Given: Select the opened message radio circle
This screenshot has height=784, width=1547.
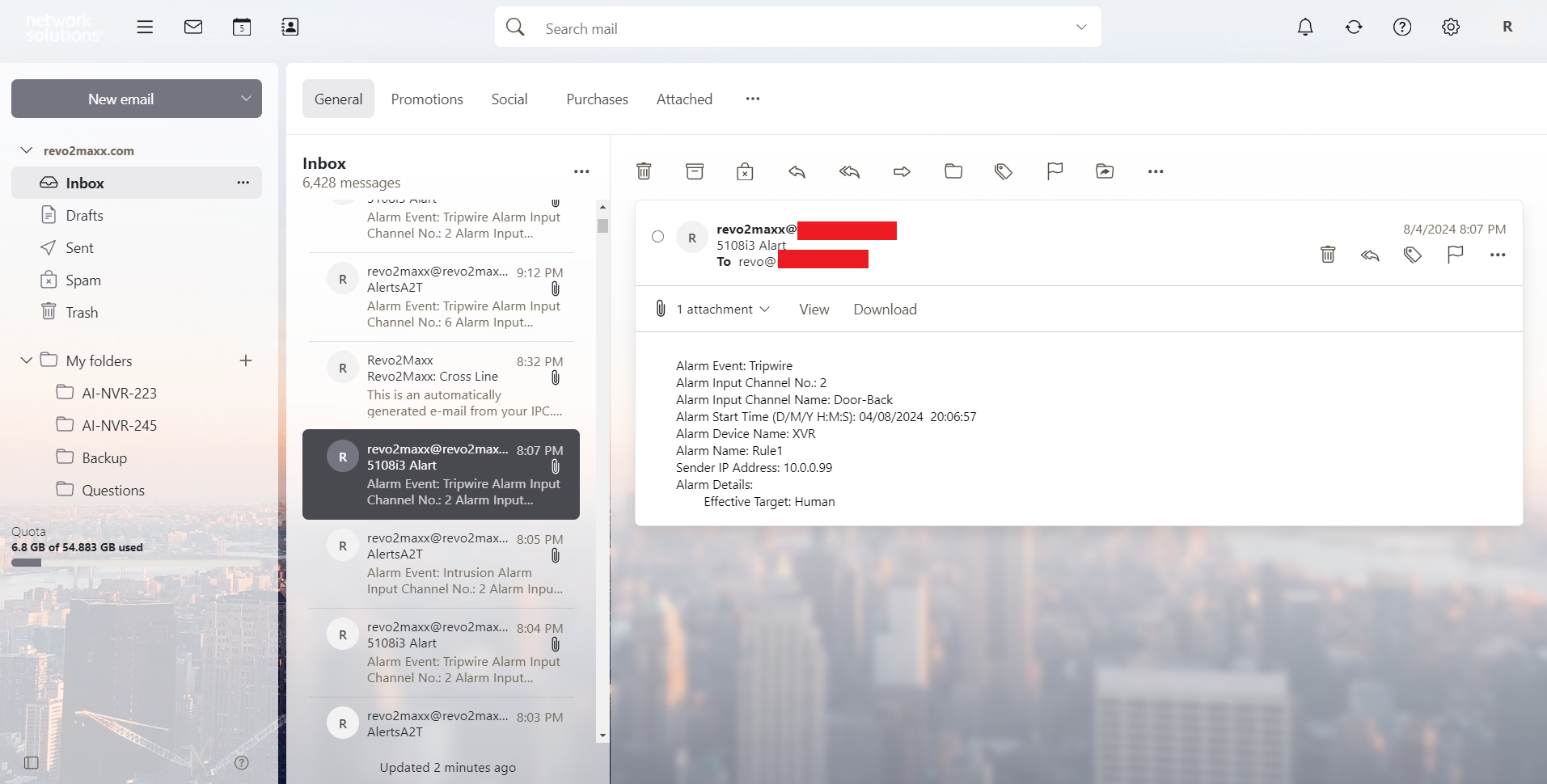Looking at the screenshot, I should 657,237.
